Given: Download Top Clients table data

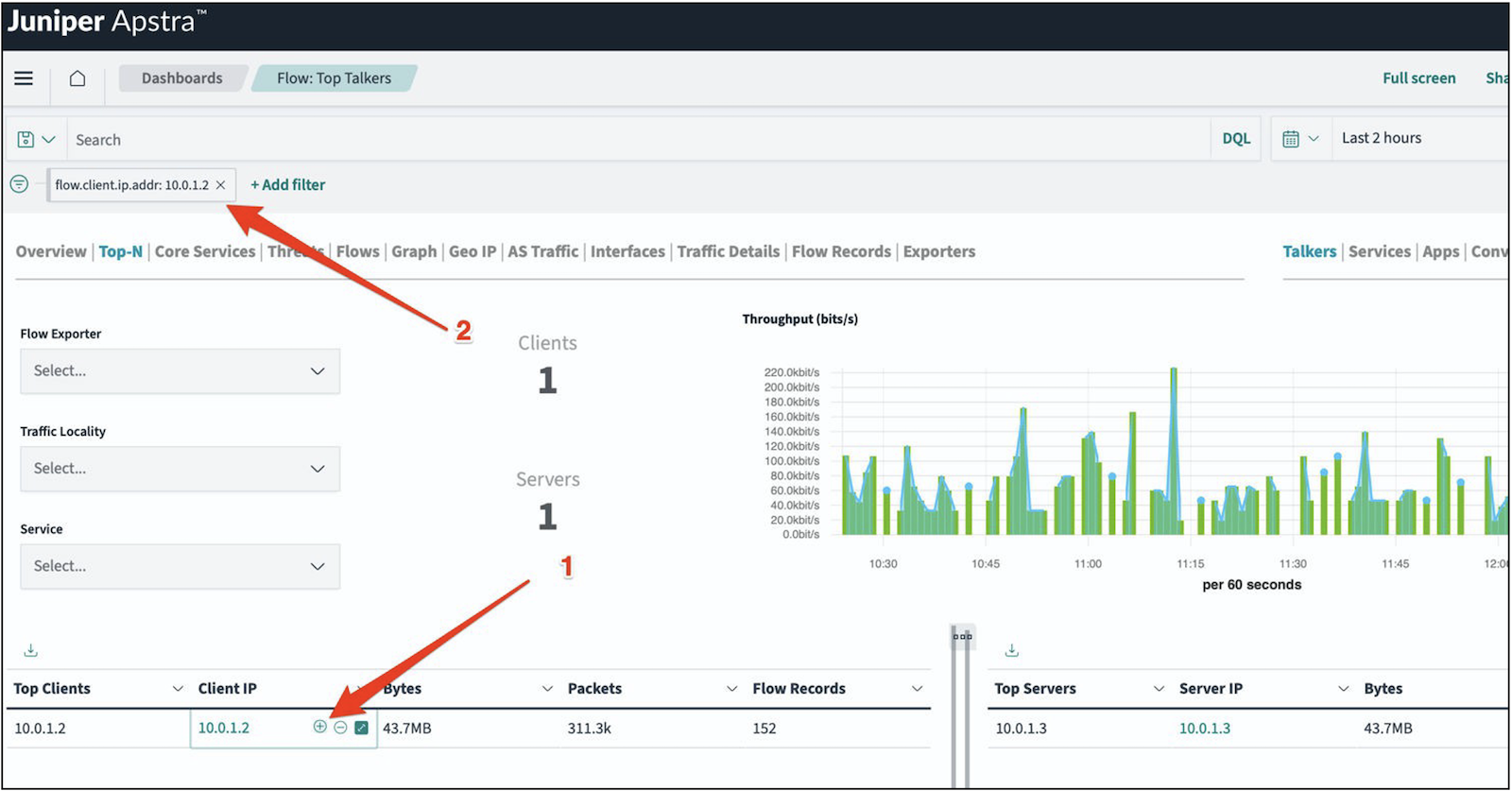Looking at the screenshot, I should point(30,650).
